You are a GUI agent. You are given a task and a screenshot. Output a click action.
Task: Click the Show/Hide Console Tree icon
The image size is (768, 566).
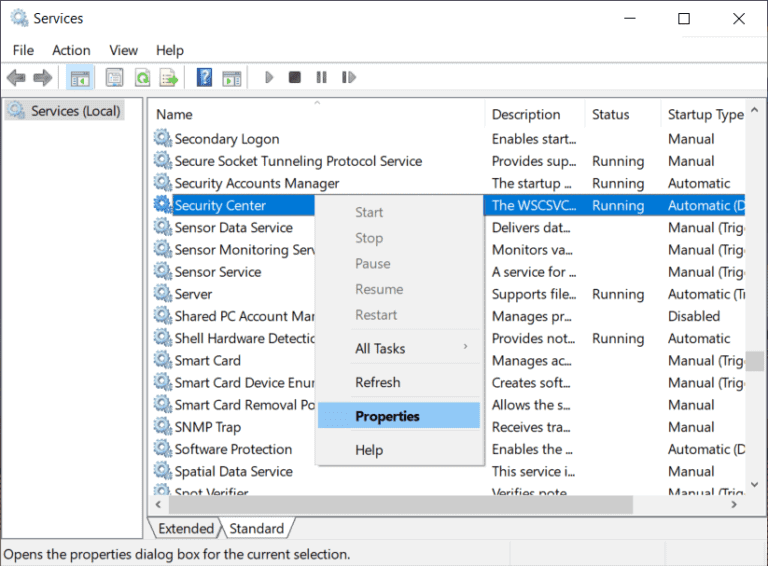point(79,78)
